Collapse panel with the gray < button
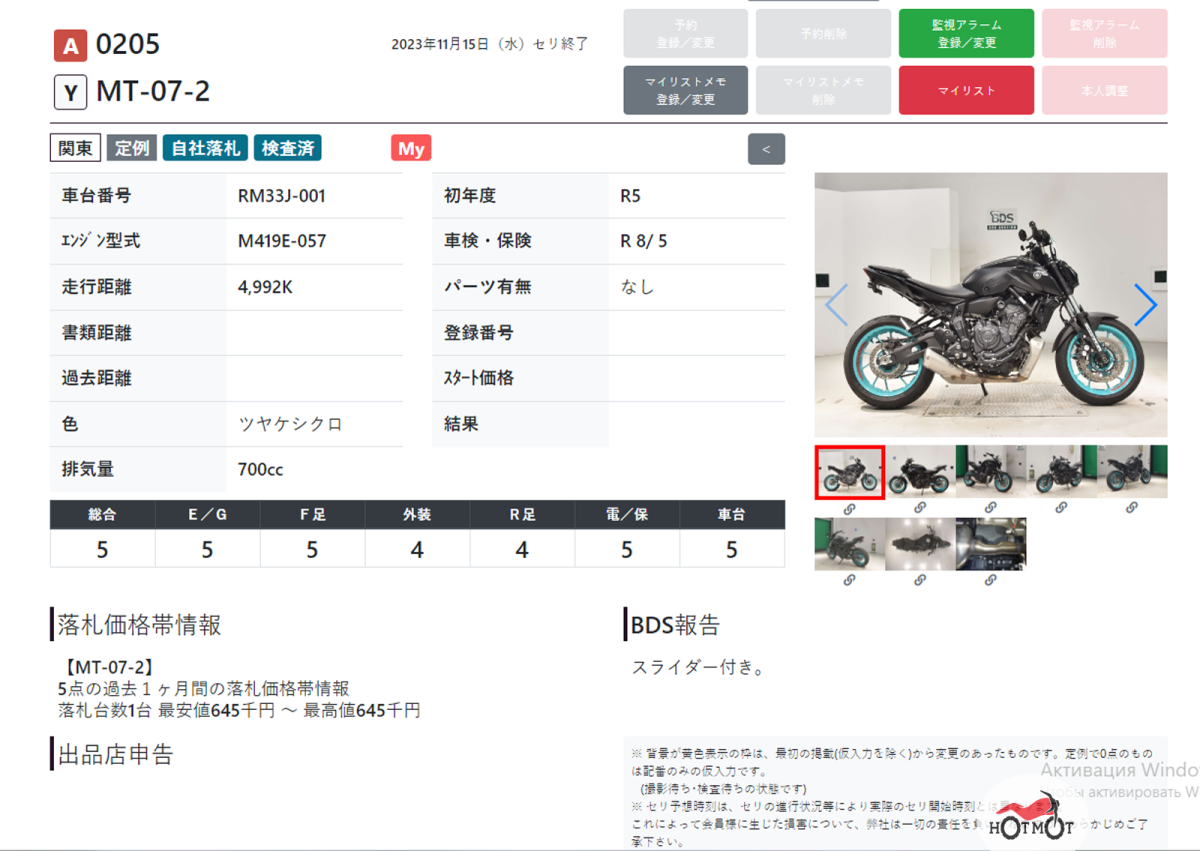 point(766,149)
